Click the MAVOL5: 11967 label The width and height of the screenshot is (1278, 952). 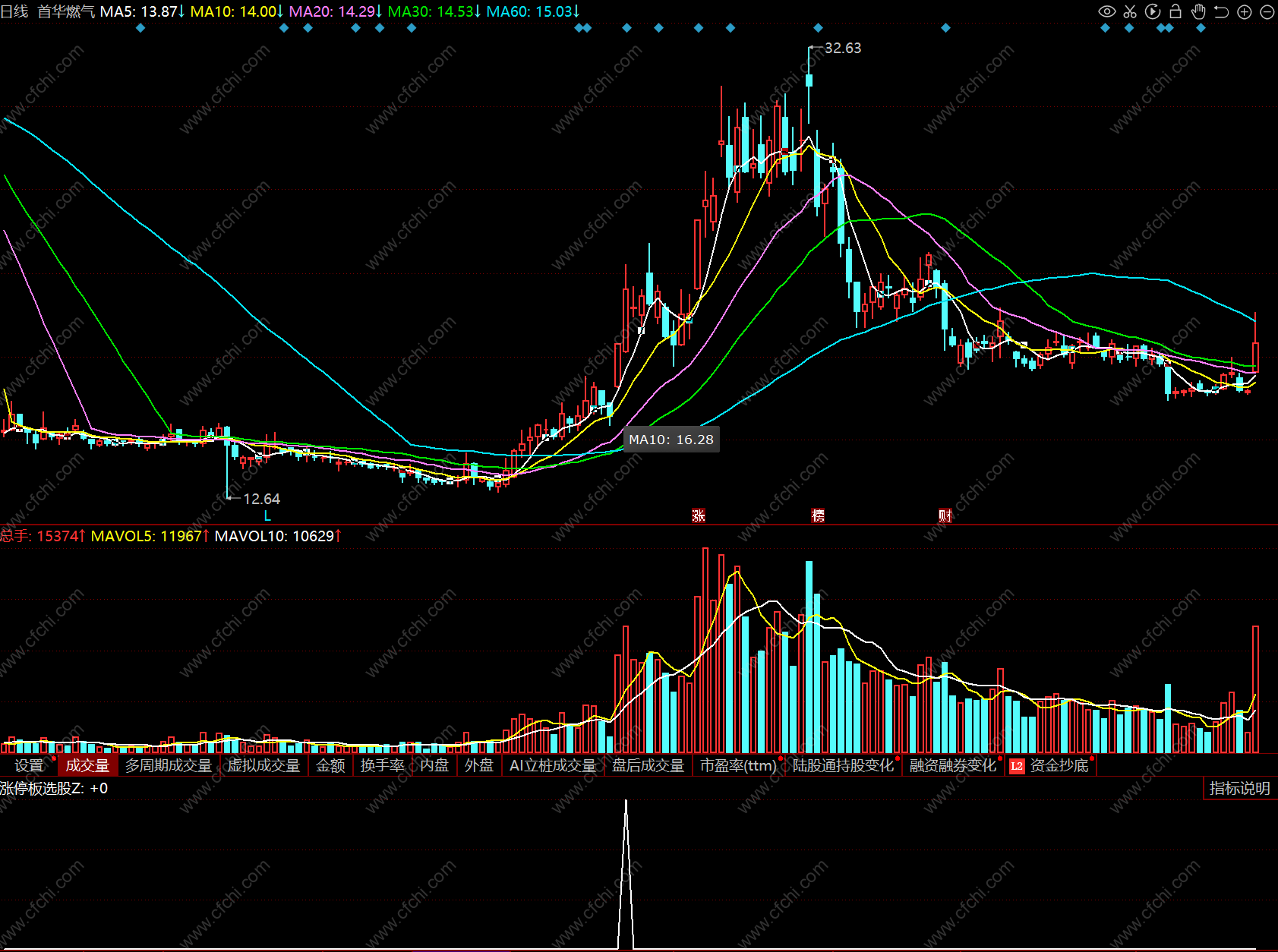(150, 536)
